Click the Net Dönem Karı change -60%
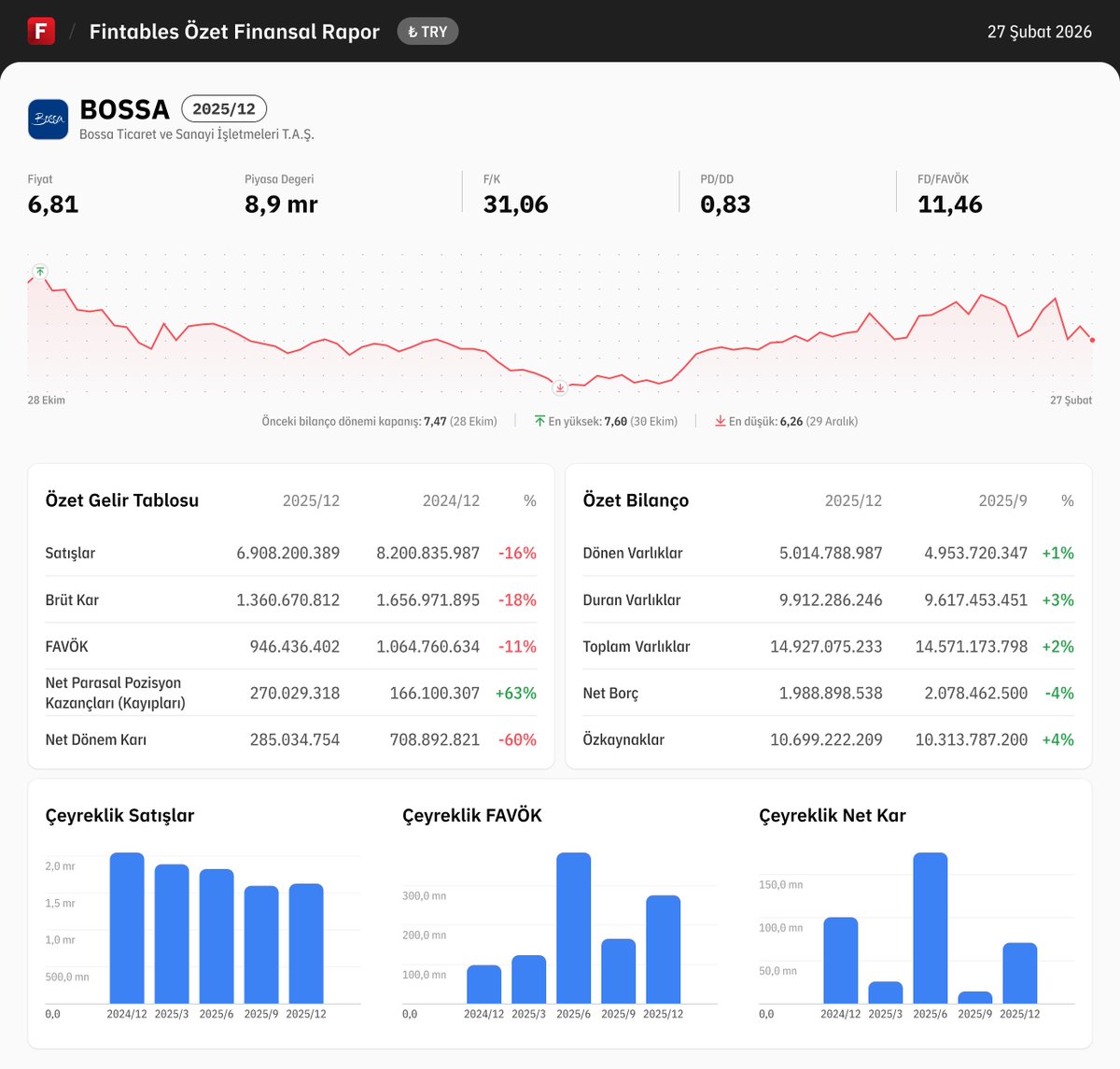Viewport: 1120px width, 1069px height. (x=518, y=739)
